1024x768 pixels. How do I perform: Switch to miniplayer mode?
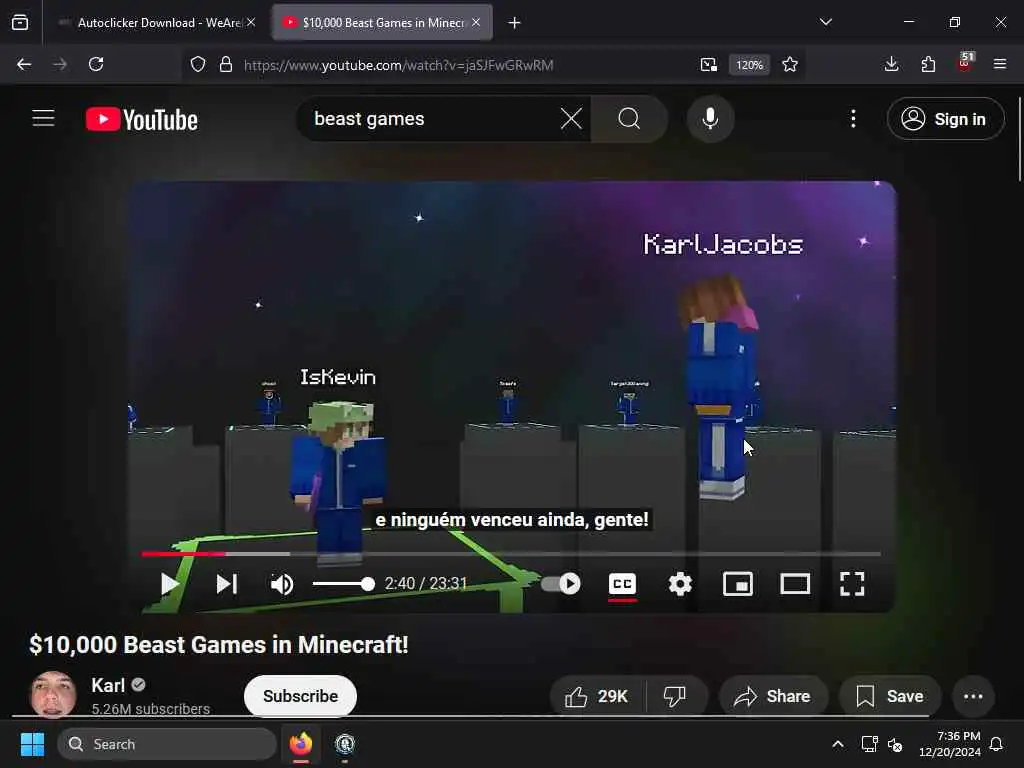(x=738, y=584)
